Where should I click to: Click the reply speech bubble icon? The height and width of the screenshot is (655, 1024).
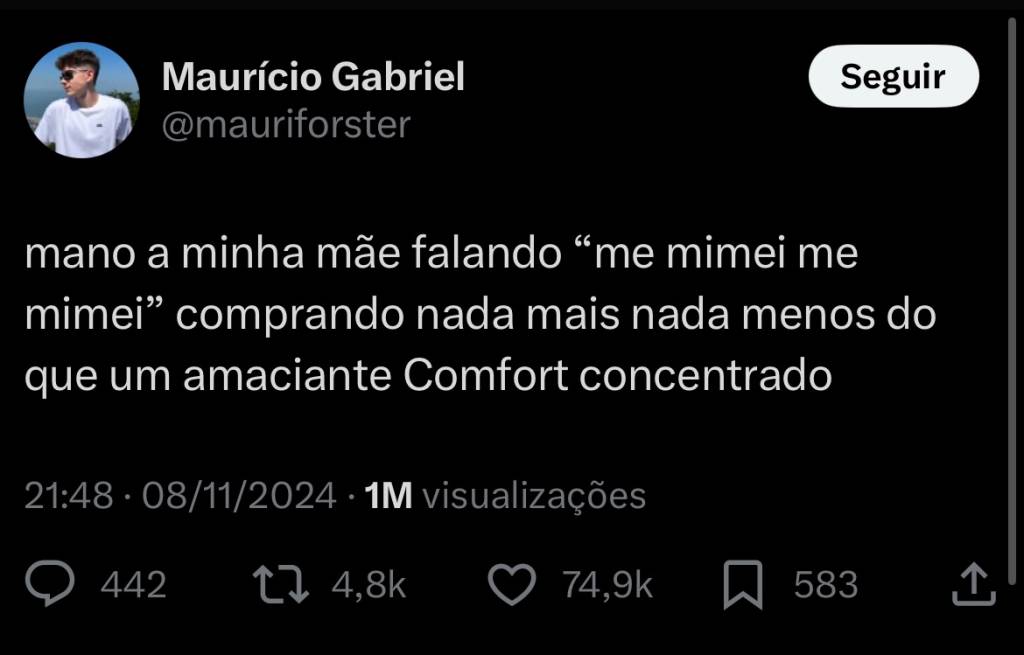50,583
